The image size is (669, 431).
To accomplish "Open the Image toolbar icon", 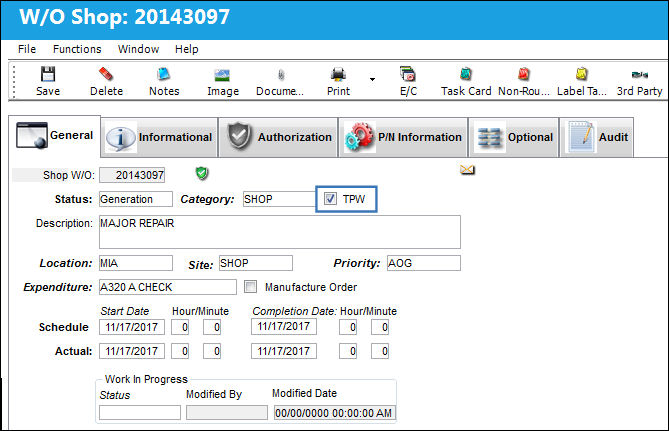I will click(x=222, y=75).
